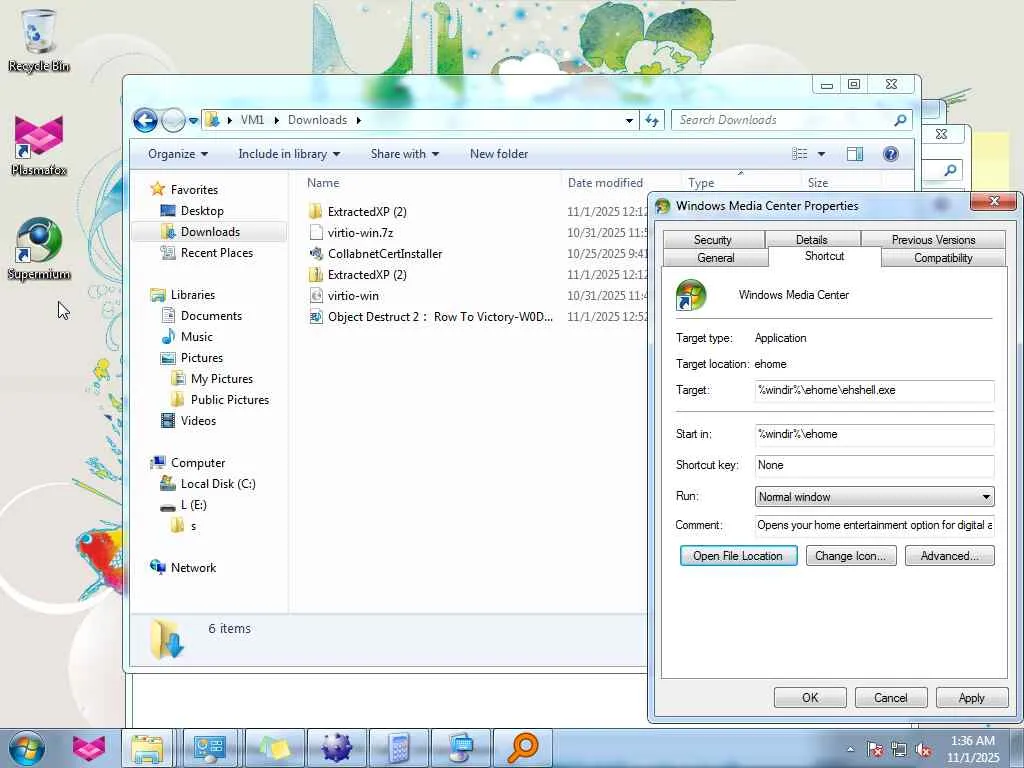The image size is (1024, 768).
Task: Click the search magnifier in Search Downloads
Action: click(x=900, y=120)
